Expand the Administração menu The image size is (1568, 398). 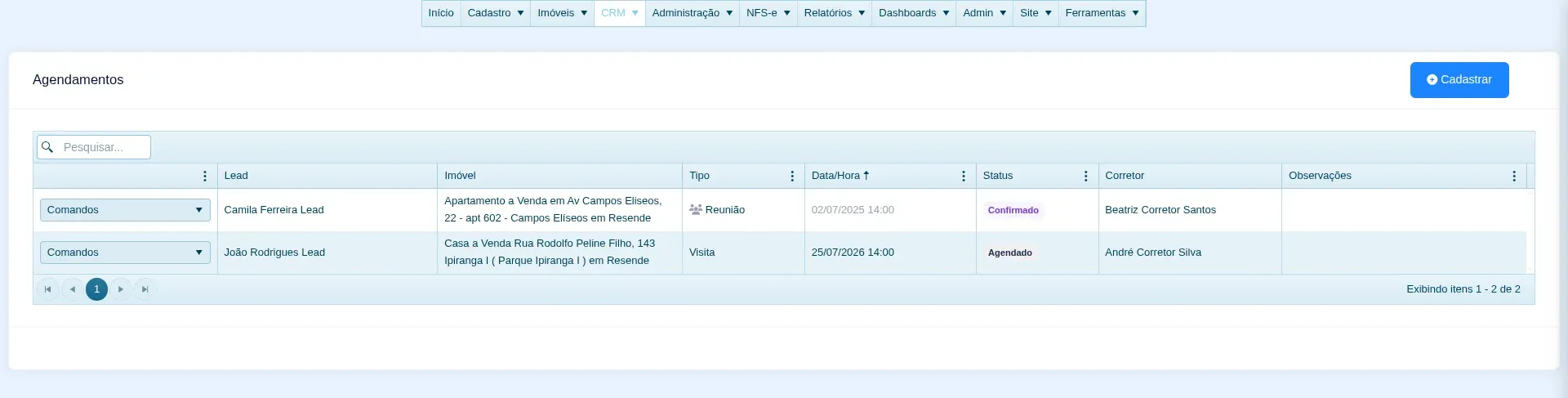(x=693, y=13)
